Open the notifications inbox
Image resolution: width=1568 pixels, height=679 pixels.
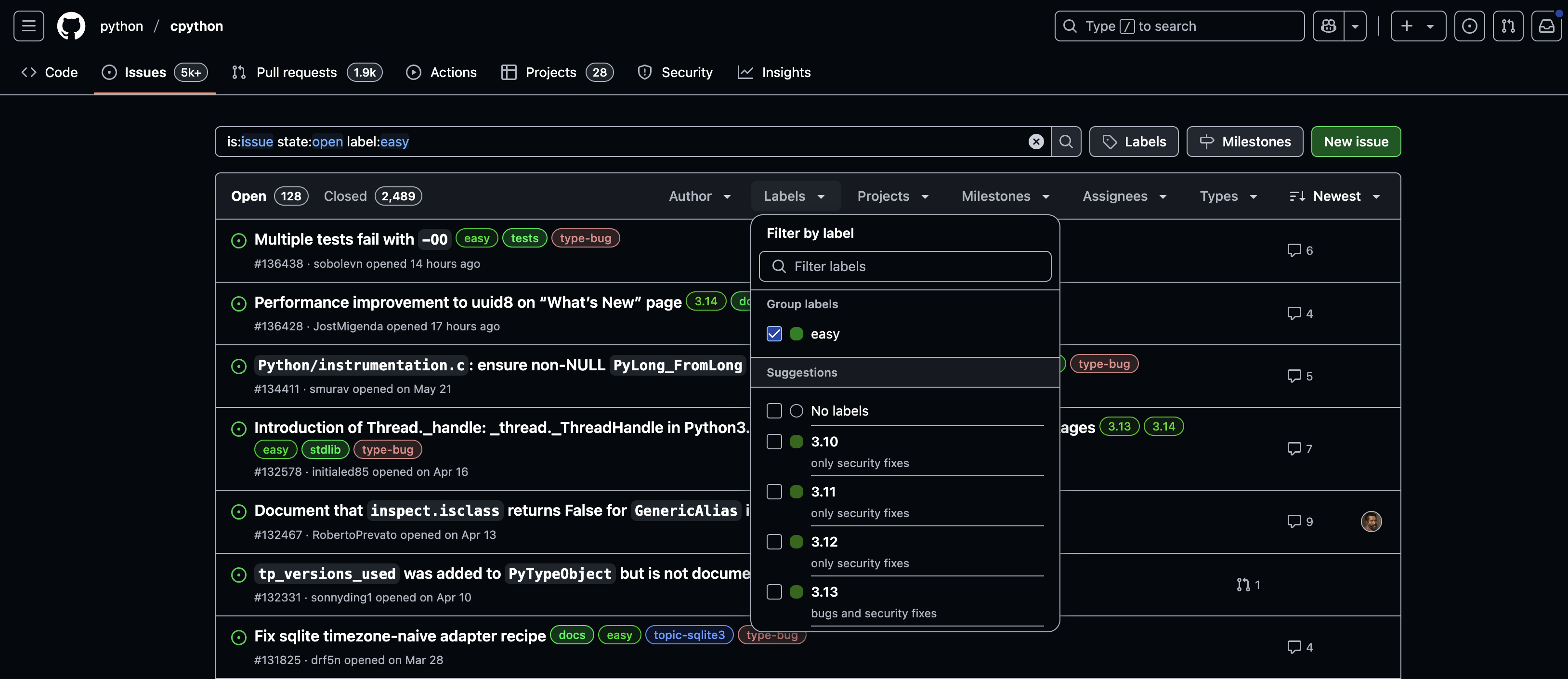tap(1547, 26)
